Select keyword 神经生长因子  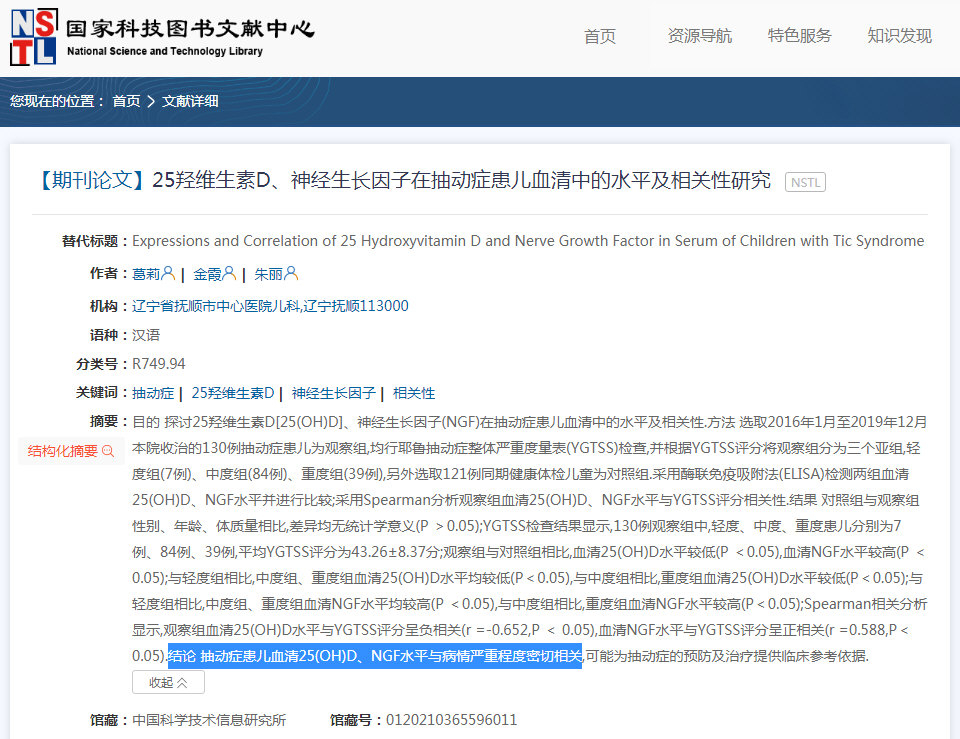click(x=333, y=393)
